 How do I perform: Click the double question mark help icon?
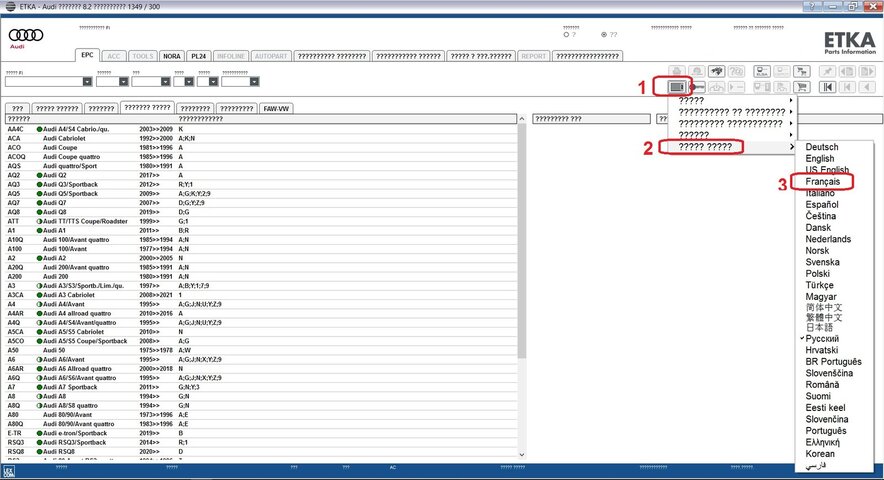(x=736, y=72)
